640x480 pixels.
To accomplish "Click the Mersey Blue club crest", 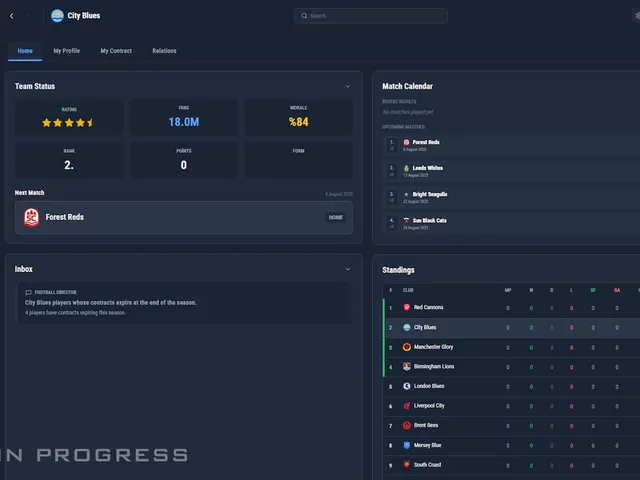I will 407,445.
